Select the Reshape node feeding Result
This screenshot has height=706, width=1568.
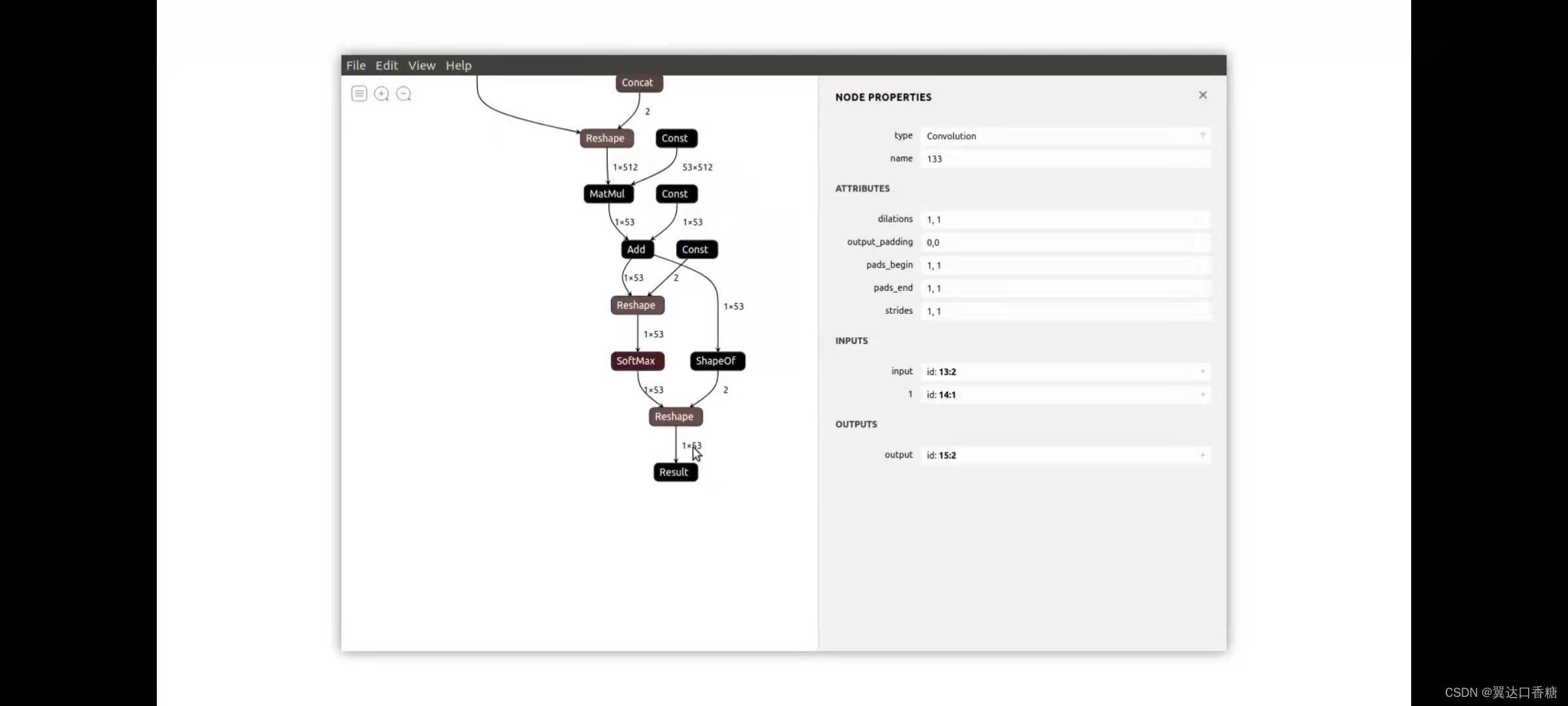pos(676,416)
